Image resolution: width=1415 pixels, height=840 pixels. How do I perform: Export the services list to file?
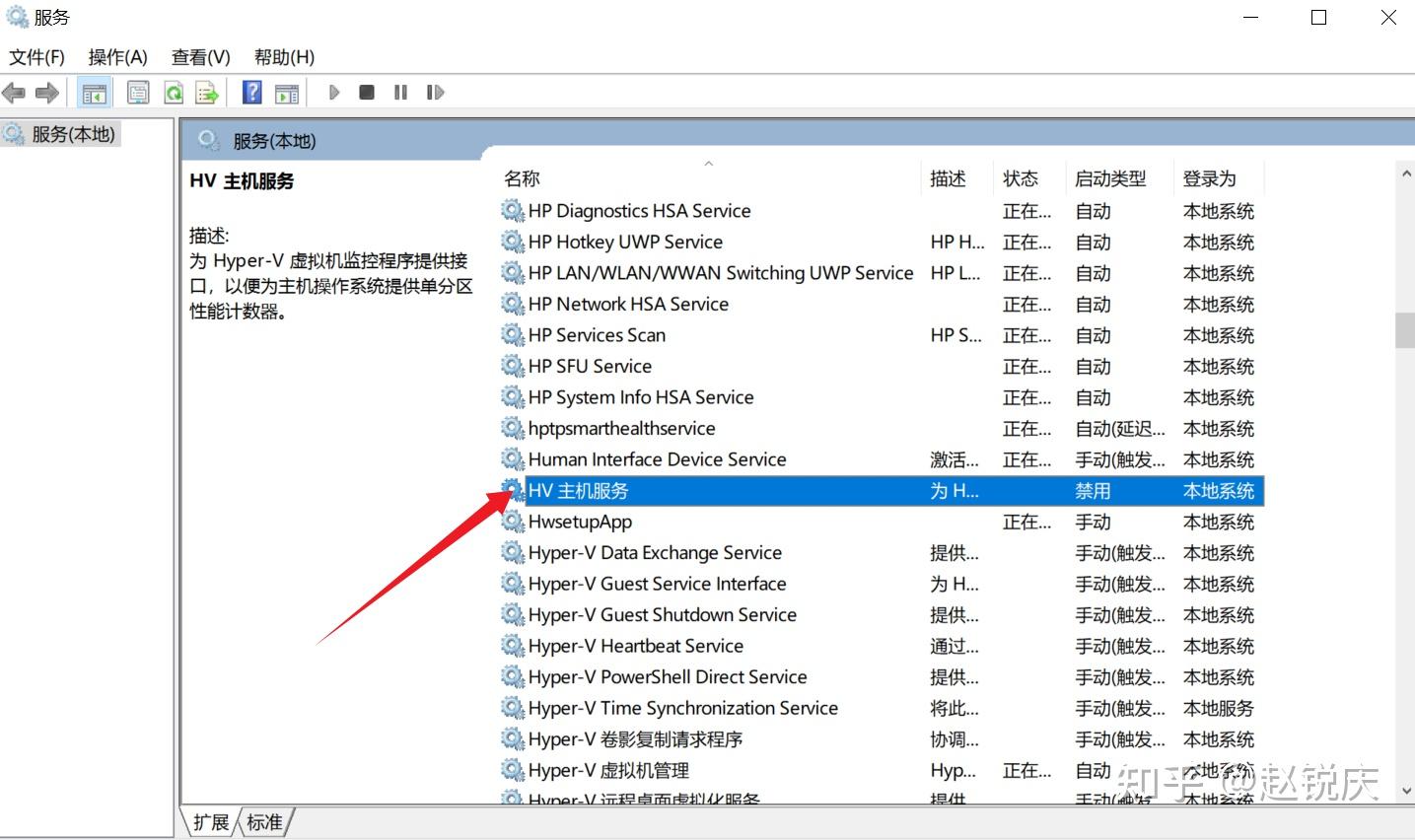206,92
